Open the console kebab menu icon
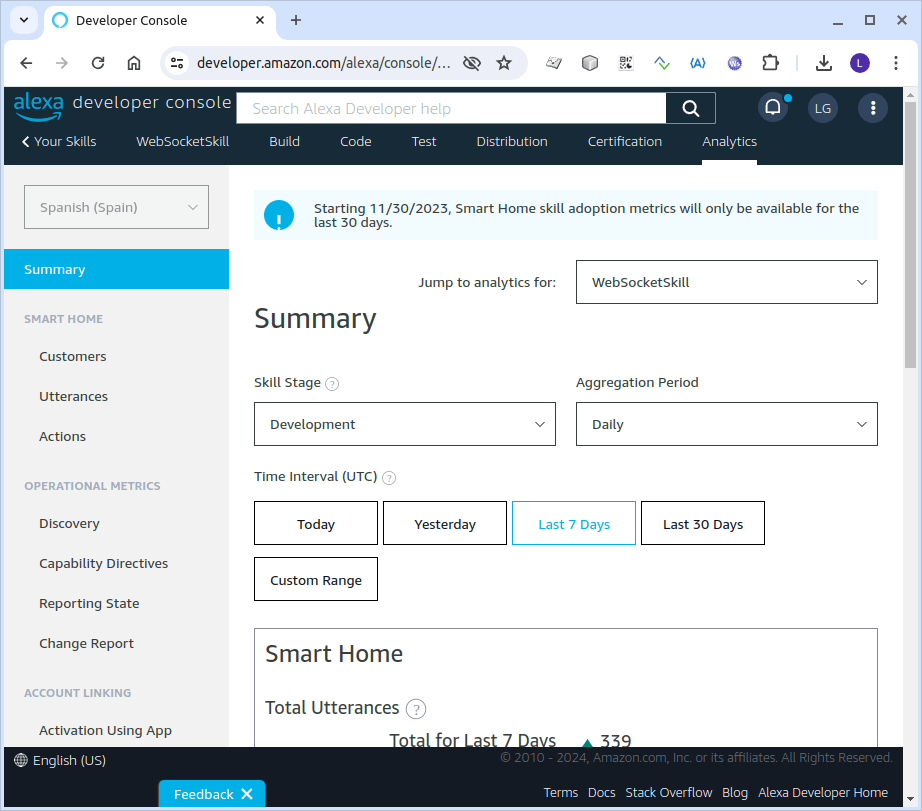The image size is (922, 811). [873, 108]
